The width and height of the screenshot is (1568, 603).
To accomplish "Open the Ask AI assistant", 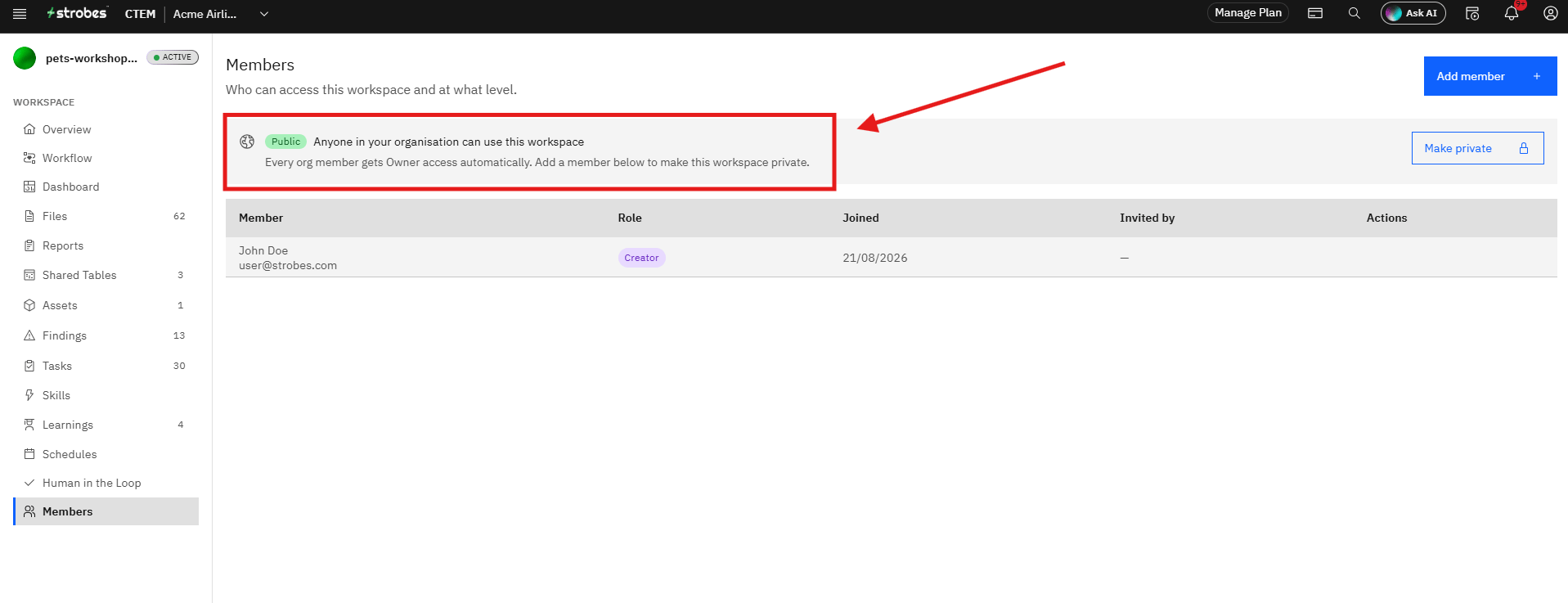I will point(1413,13).
